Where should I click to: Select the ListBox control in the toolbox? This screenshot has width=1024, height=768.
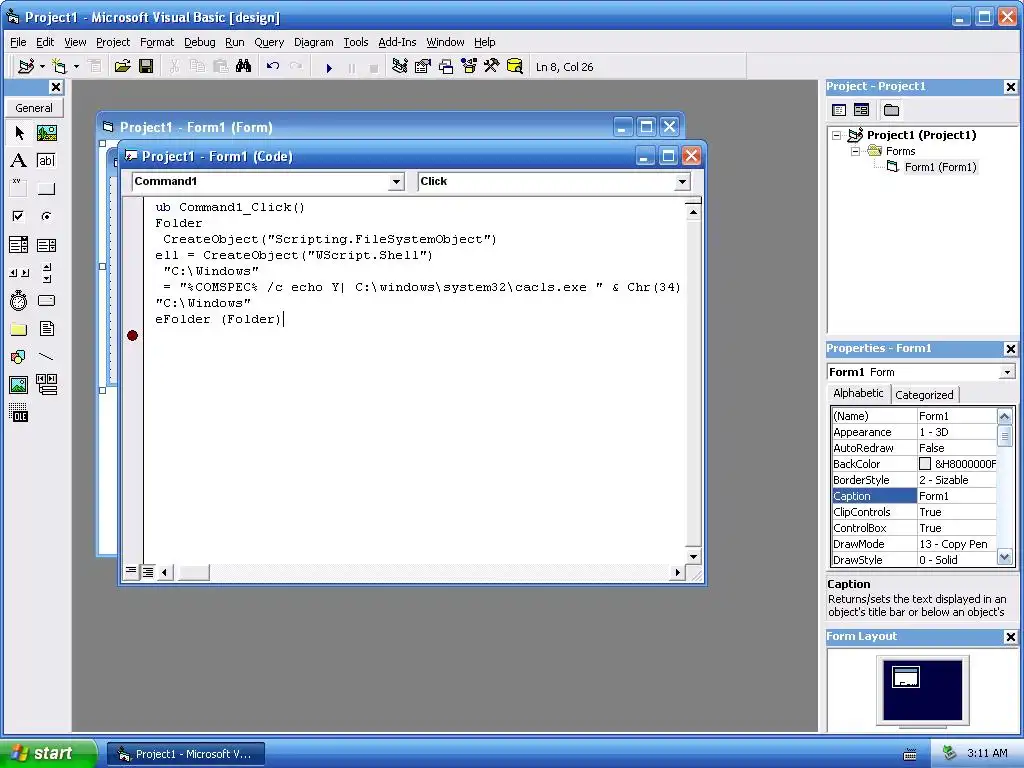click(46, 245)
